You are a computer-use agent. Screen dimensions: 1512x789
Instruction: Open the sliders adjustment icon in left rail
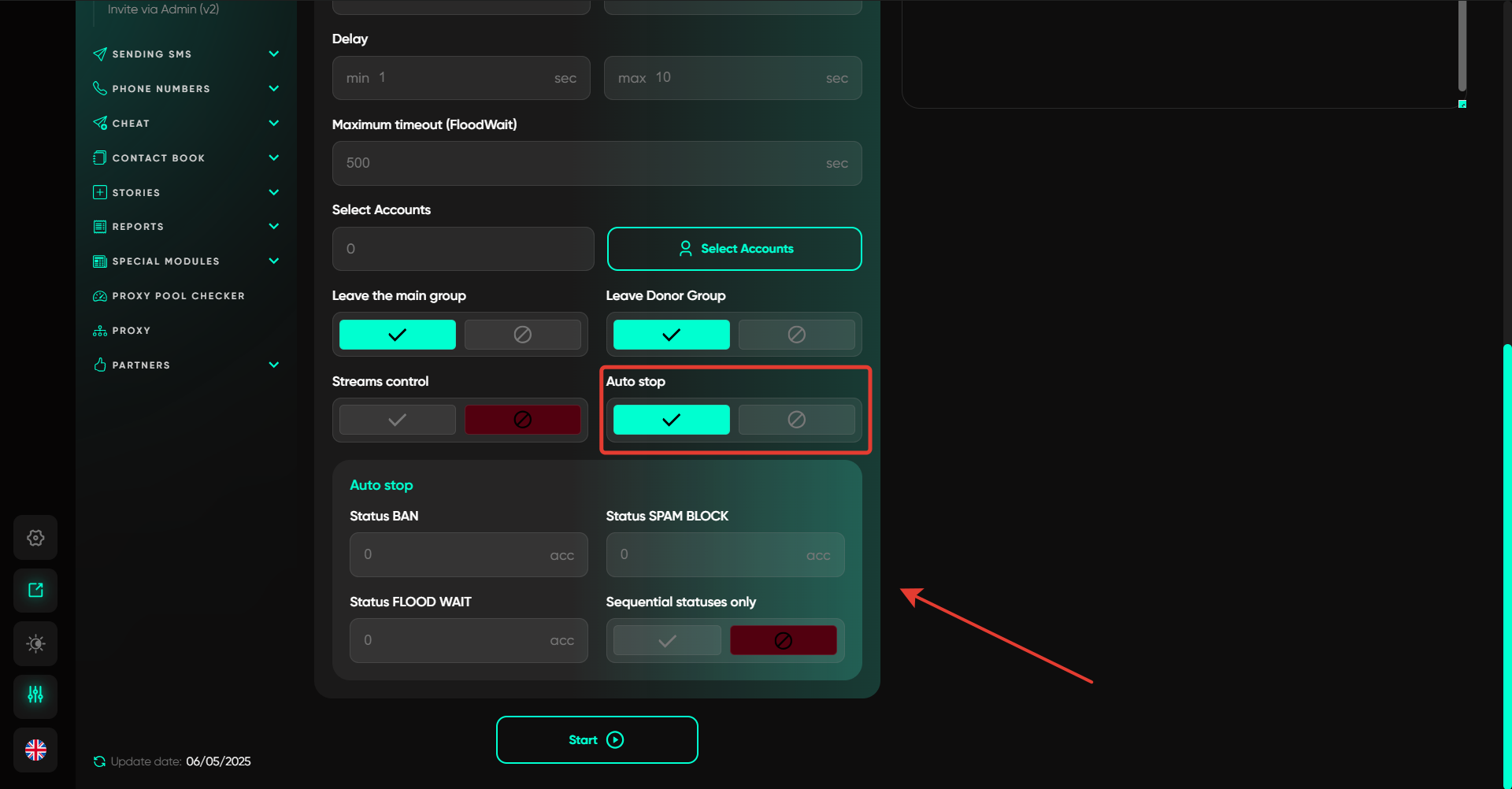[35, 695]
